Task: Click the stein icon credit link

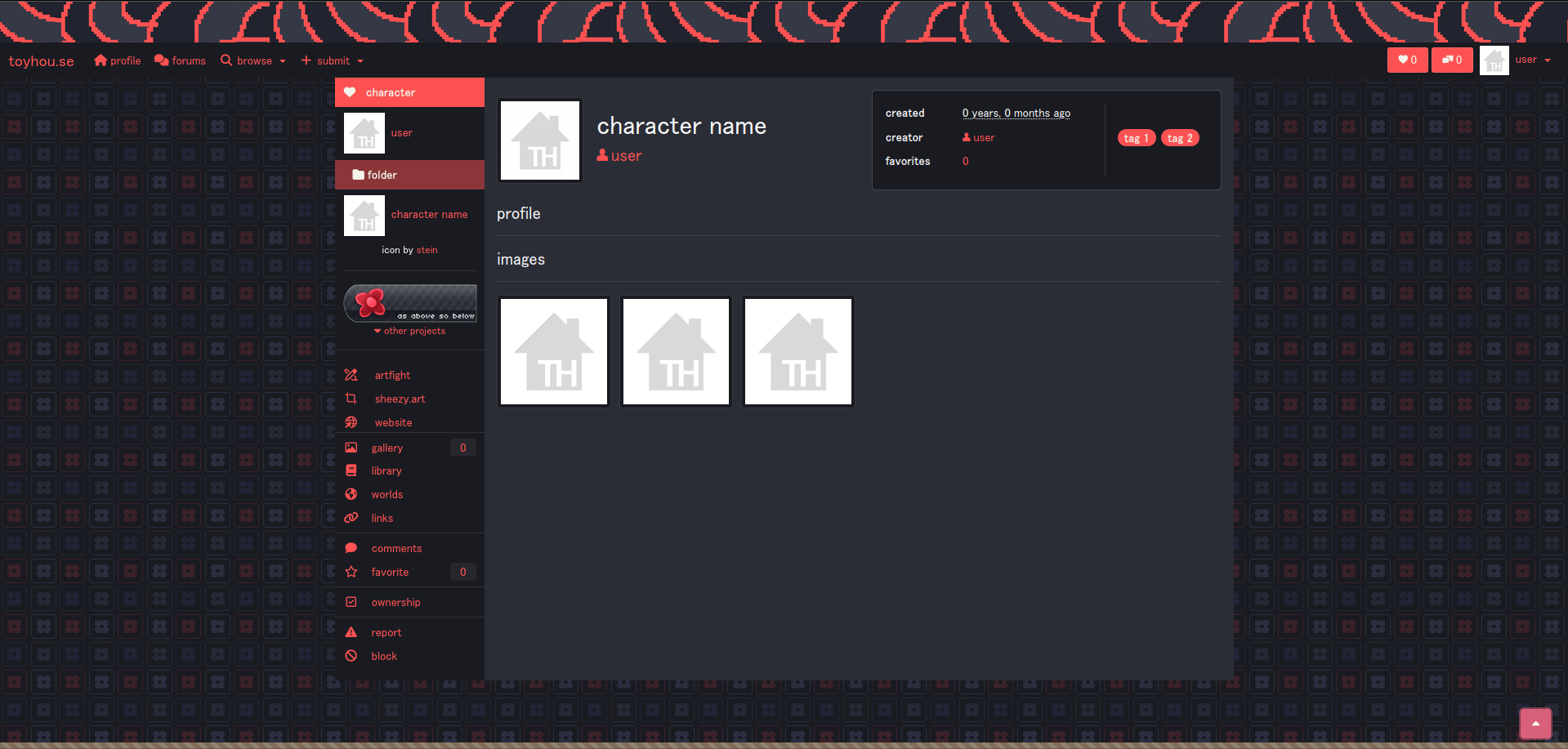Action: tap(427, 250)
